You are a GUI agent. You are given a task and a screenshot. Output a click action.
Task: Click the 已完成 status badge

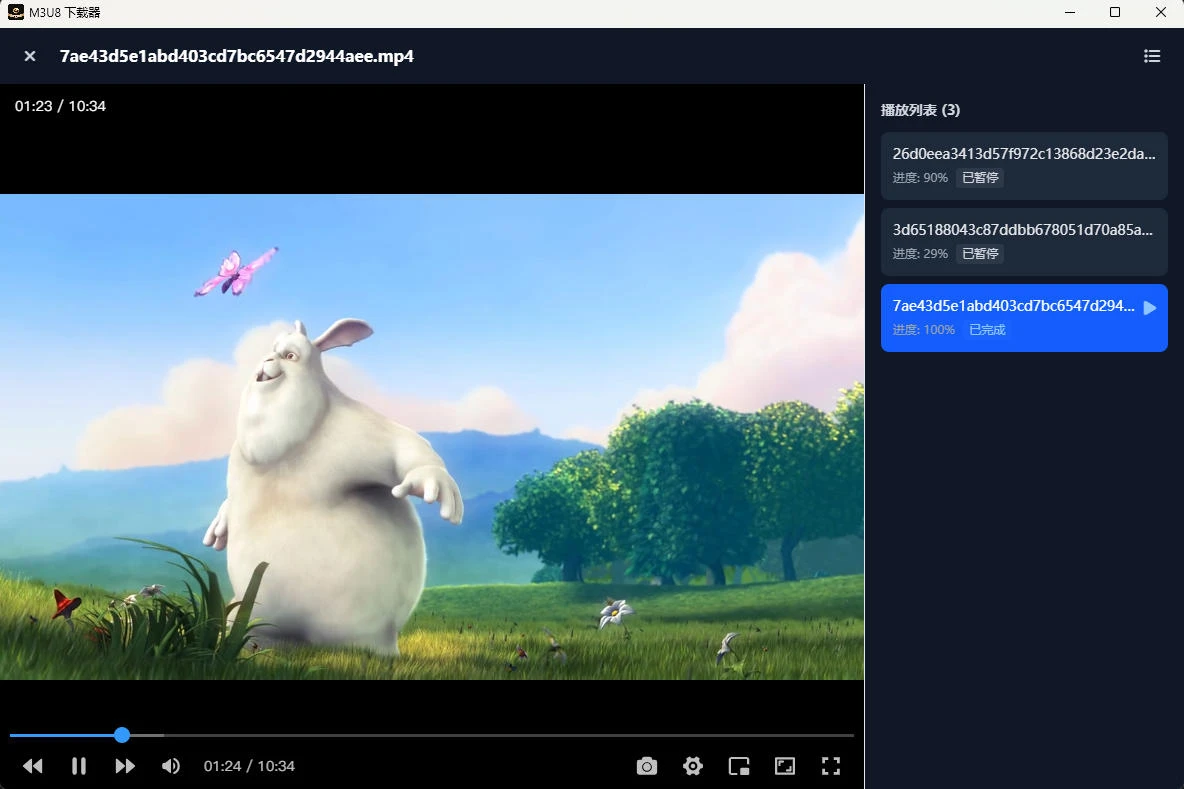987,330
